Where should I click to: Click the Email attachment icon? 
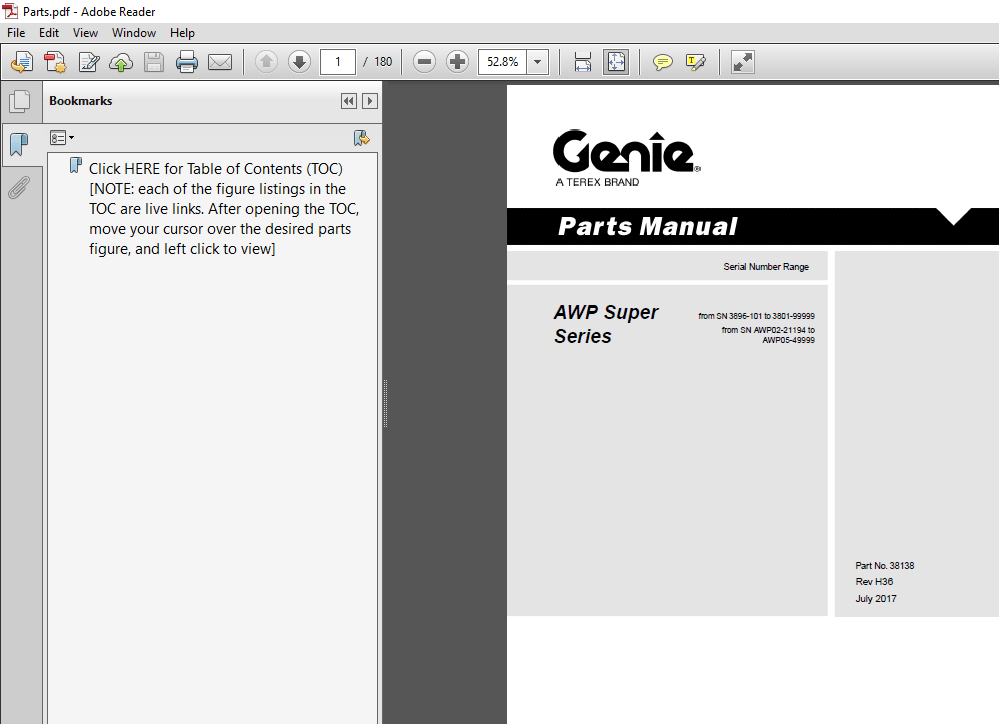[x=220, y=61]
